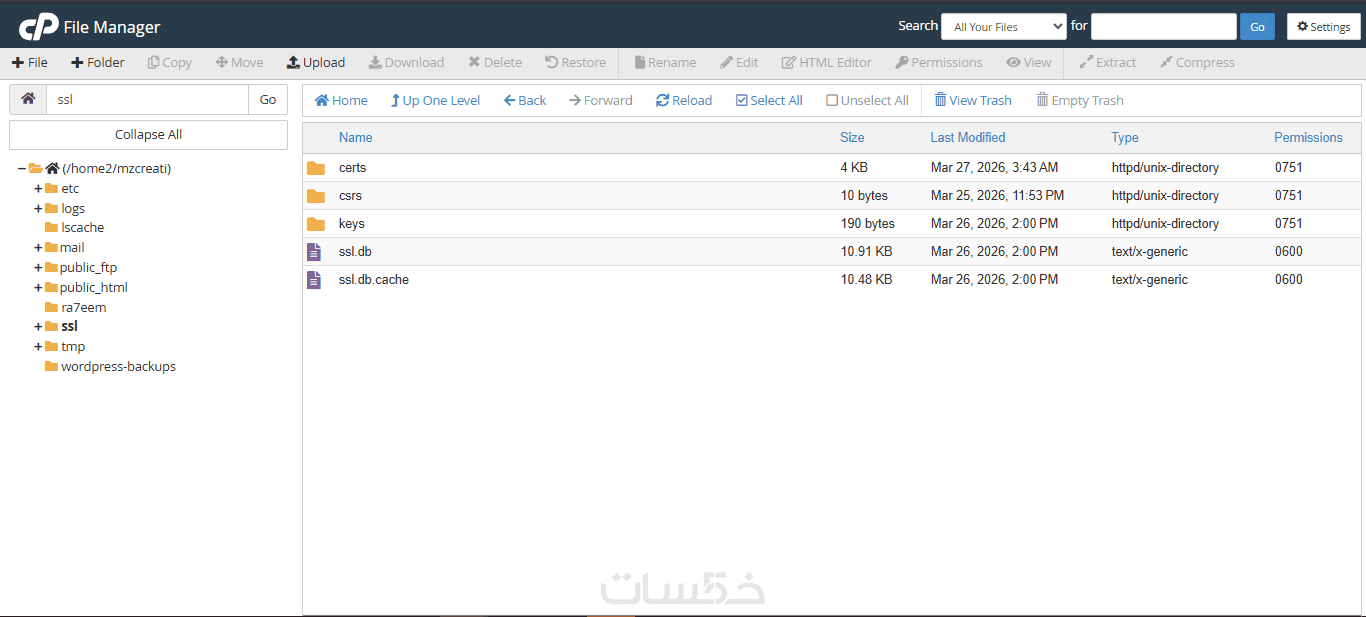Screen dimensions: 1366x617
Task: Click the Edit pencil icon
Action: [x=726, y=62]
